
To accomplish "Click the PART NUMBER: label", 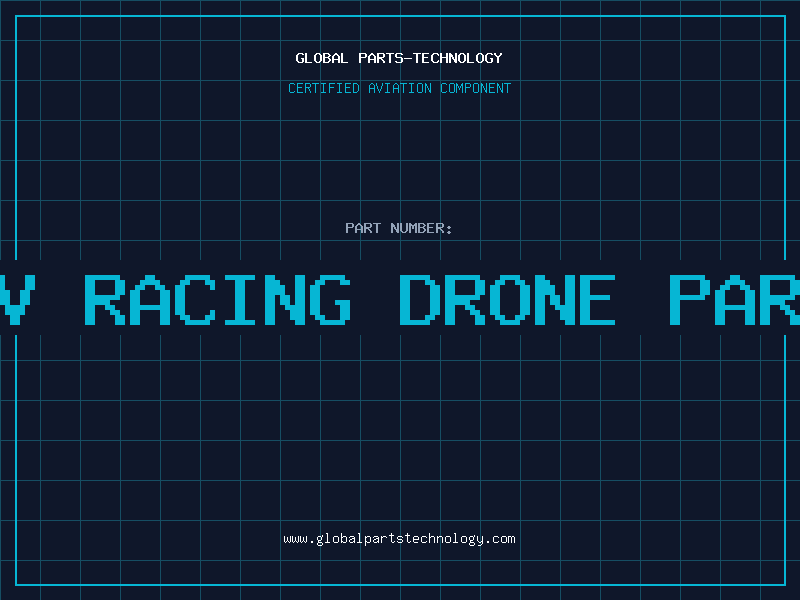I will (399, 228).
